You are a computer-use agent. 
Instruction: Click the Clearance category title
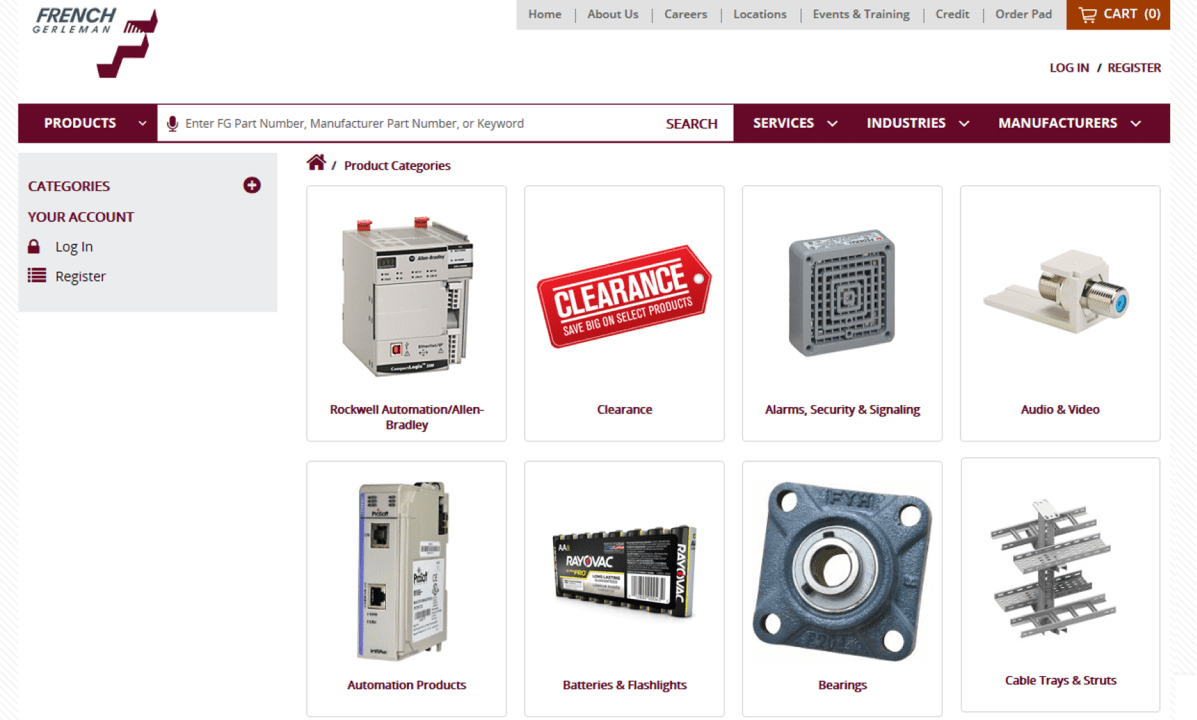(x=624, y=410)
